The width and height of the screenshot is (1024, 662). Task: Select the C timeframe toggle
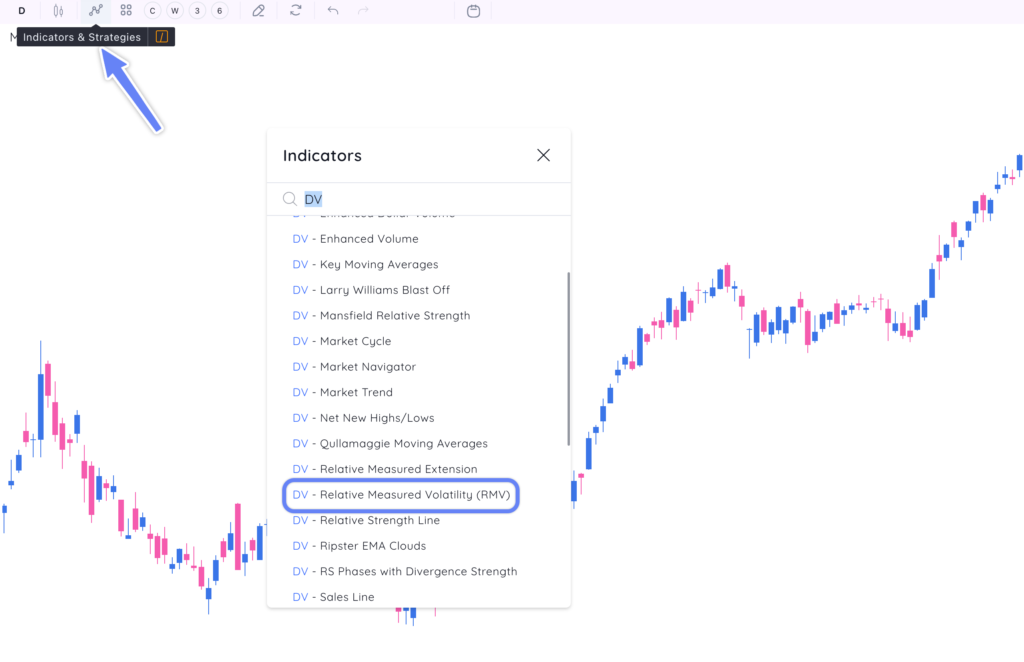click(152, 10)
